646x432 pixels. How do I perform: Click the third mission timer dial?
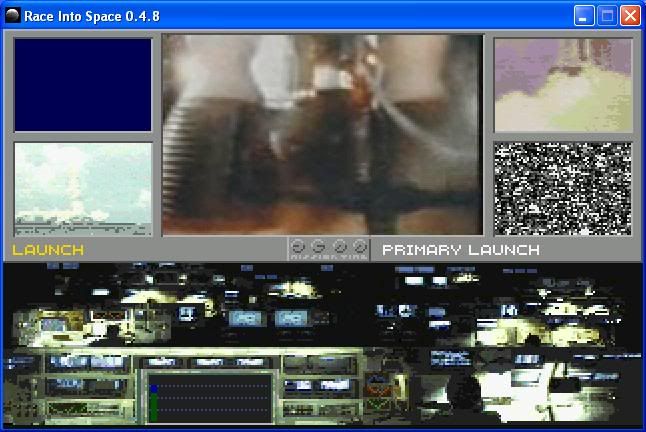(x=339, y=246)
